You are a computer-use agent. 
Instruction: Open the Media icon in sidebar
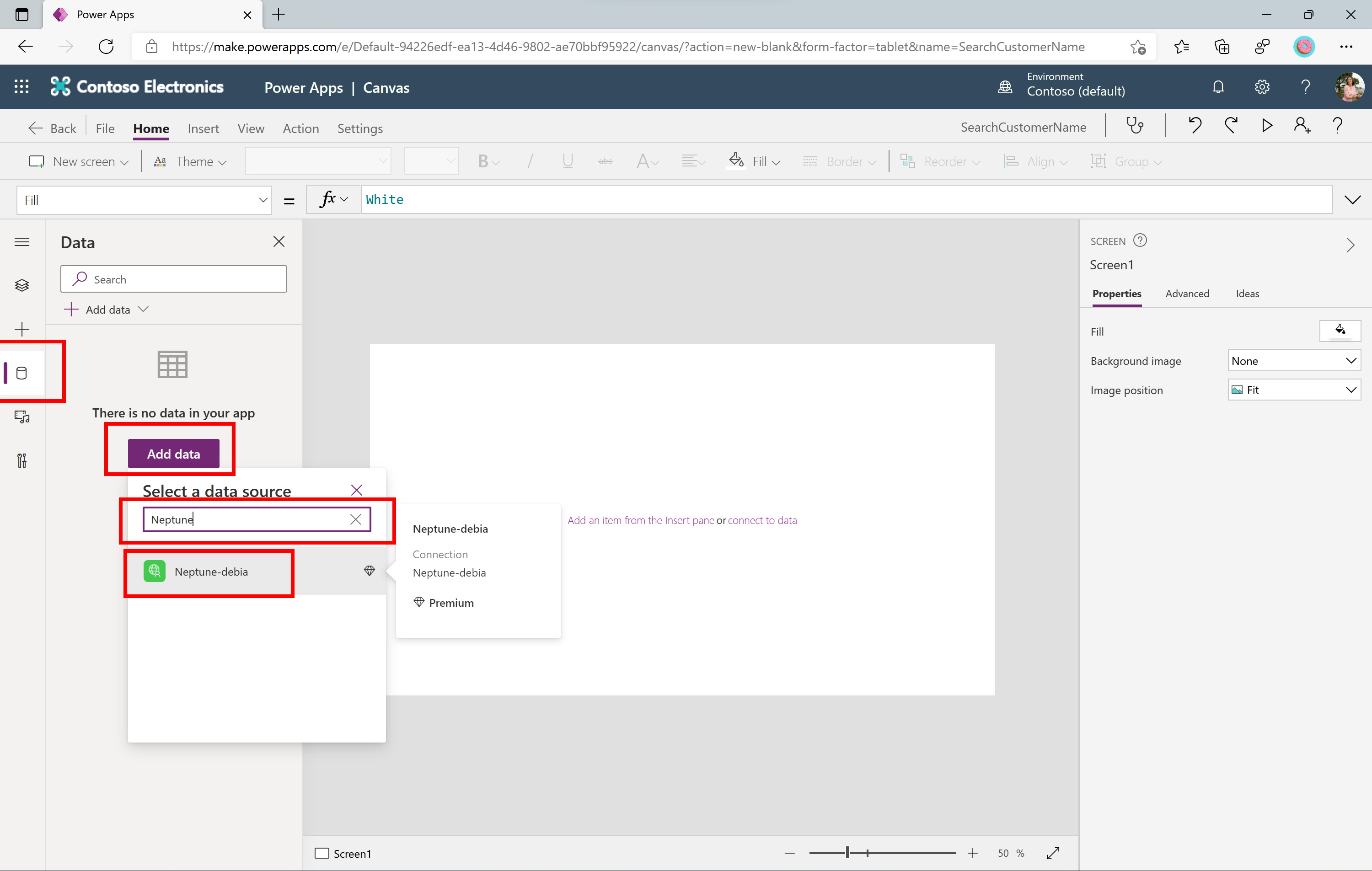21,417
